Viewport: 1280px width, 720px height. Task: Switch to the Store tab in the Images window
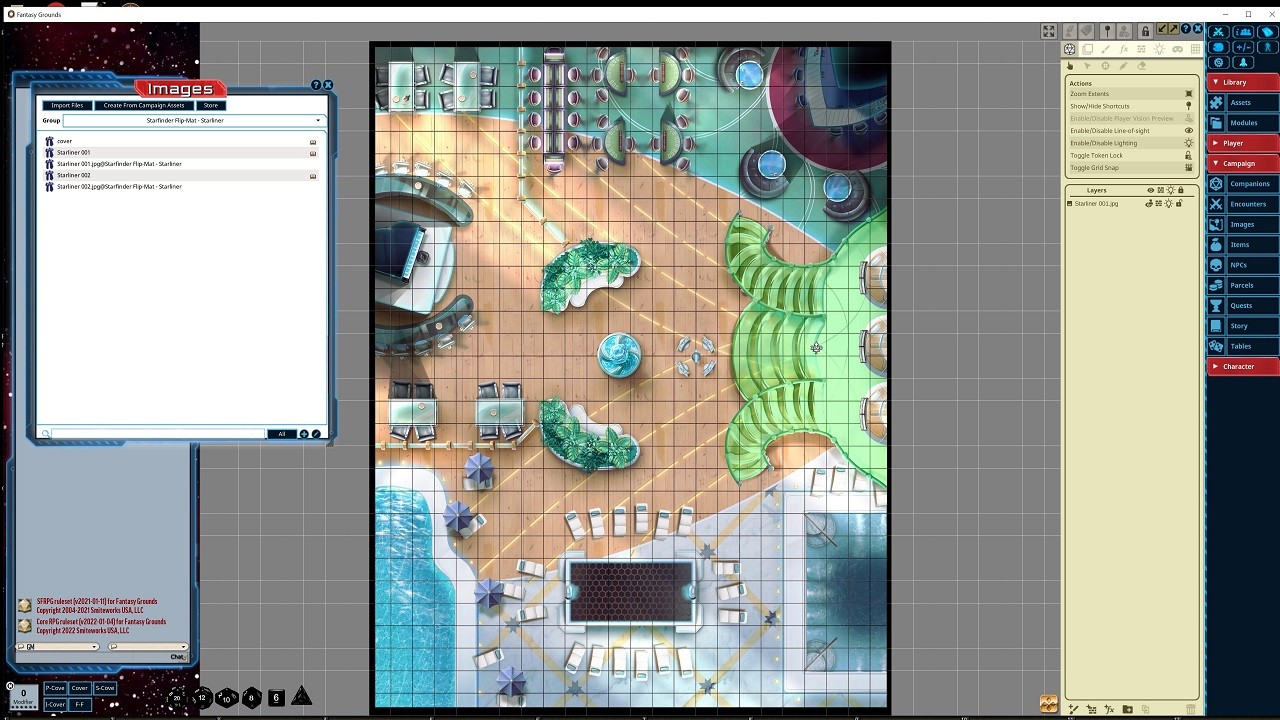click(x=210, y=105)
